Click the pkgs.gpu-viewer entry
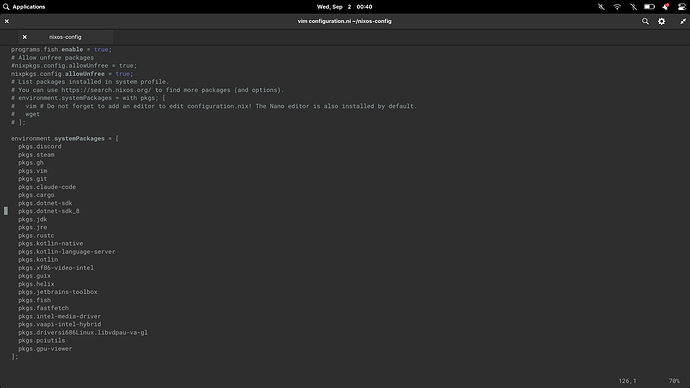Screen dimensions: 690x388 [x=45, y=349]
